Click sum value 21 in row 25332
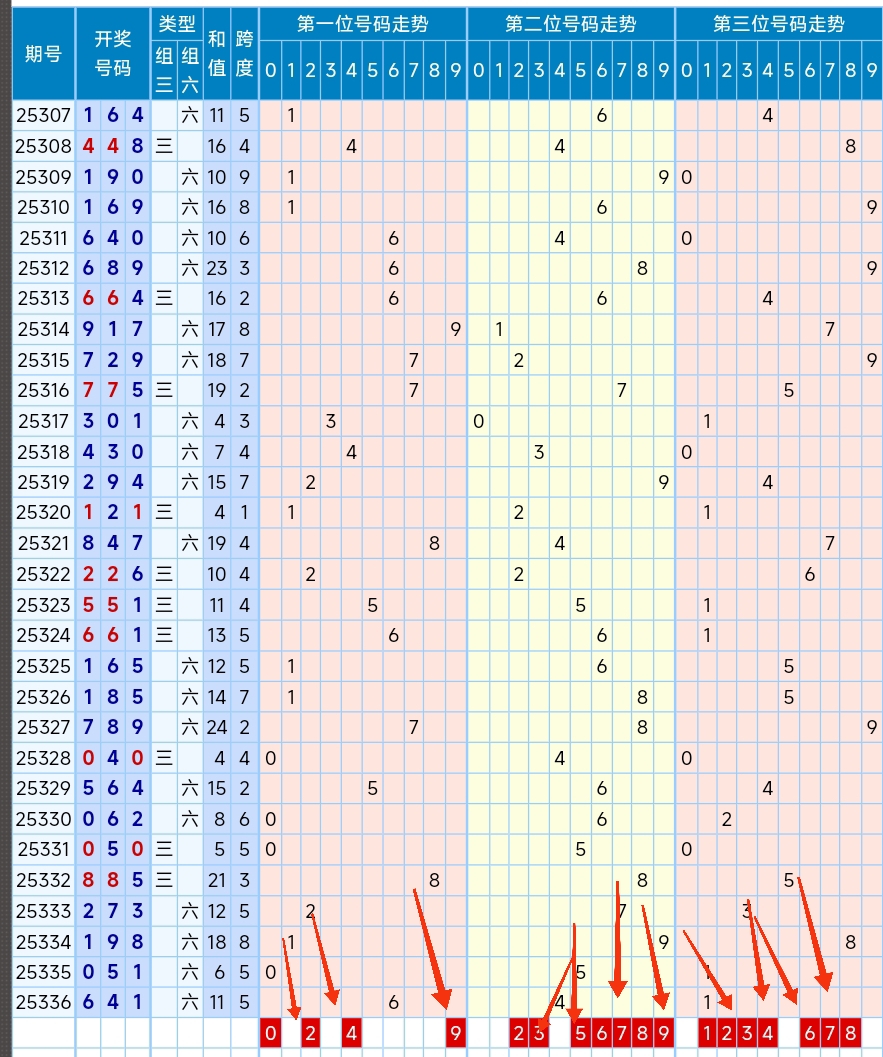This screenshot has height=1057, width=883. [216, 880]
